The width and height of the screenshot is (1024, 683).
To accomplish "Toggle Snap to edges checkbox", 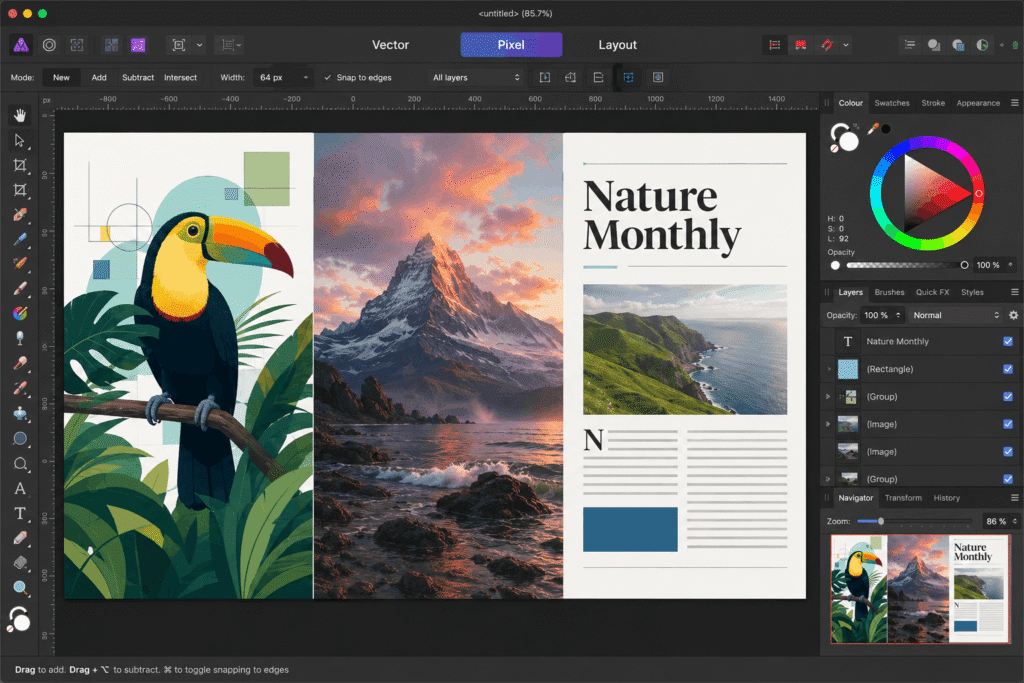I will pos(328,78).
